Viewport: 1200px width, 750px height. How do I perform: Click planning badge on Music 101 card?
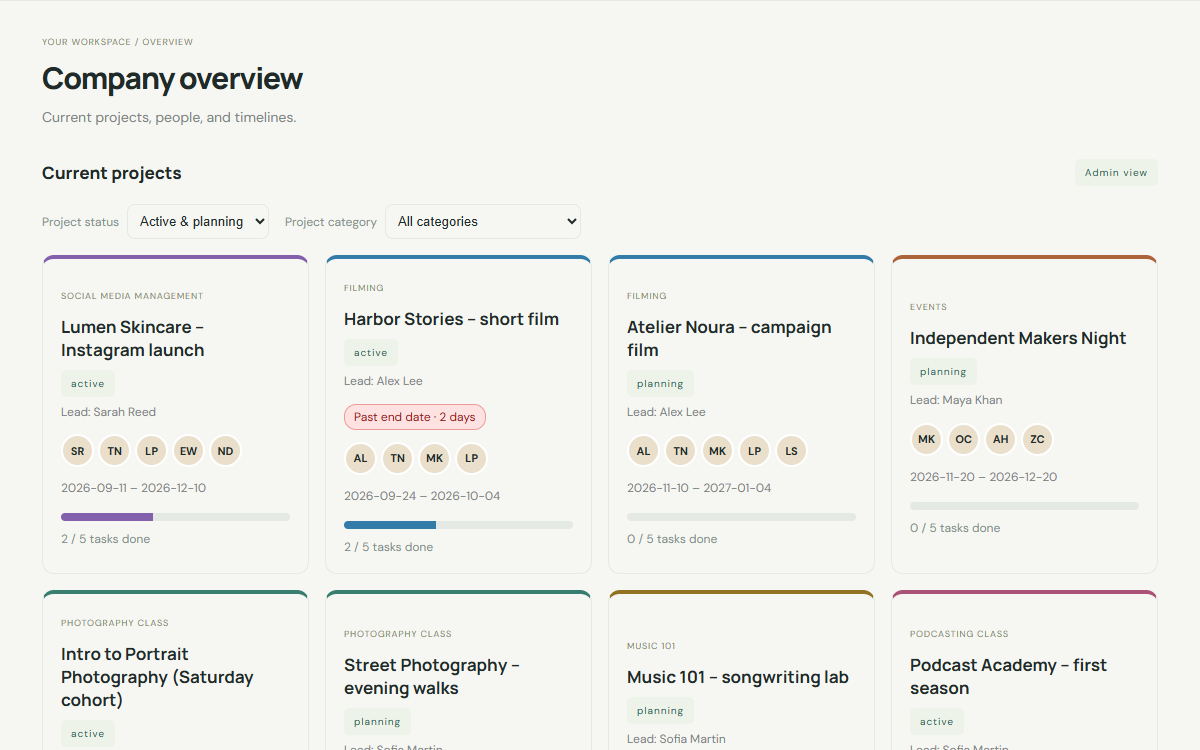(660, 711)
